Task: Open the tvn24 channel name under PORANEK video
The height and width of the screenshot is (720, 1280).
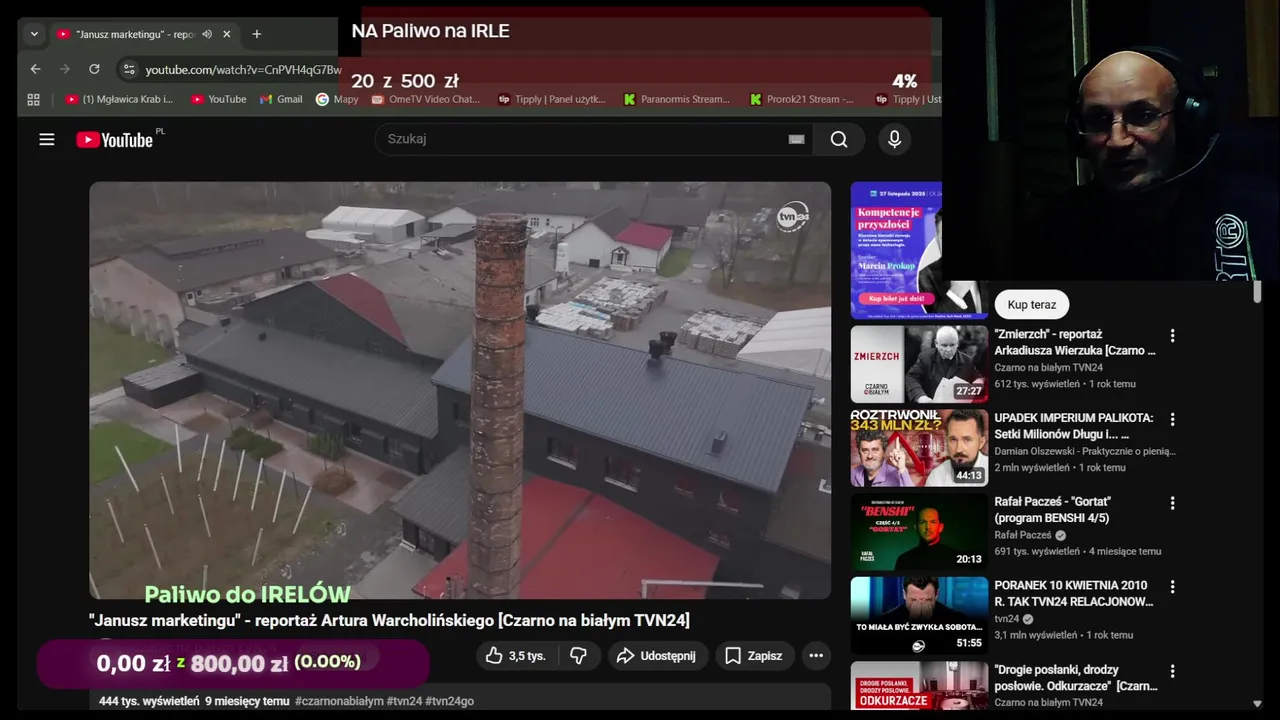Action: (x=1007, y=619)
